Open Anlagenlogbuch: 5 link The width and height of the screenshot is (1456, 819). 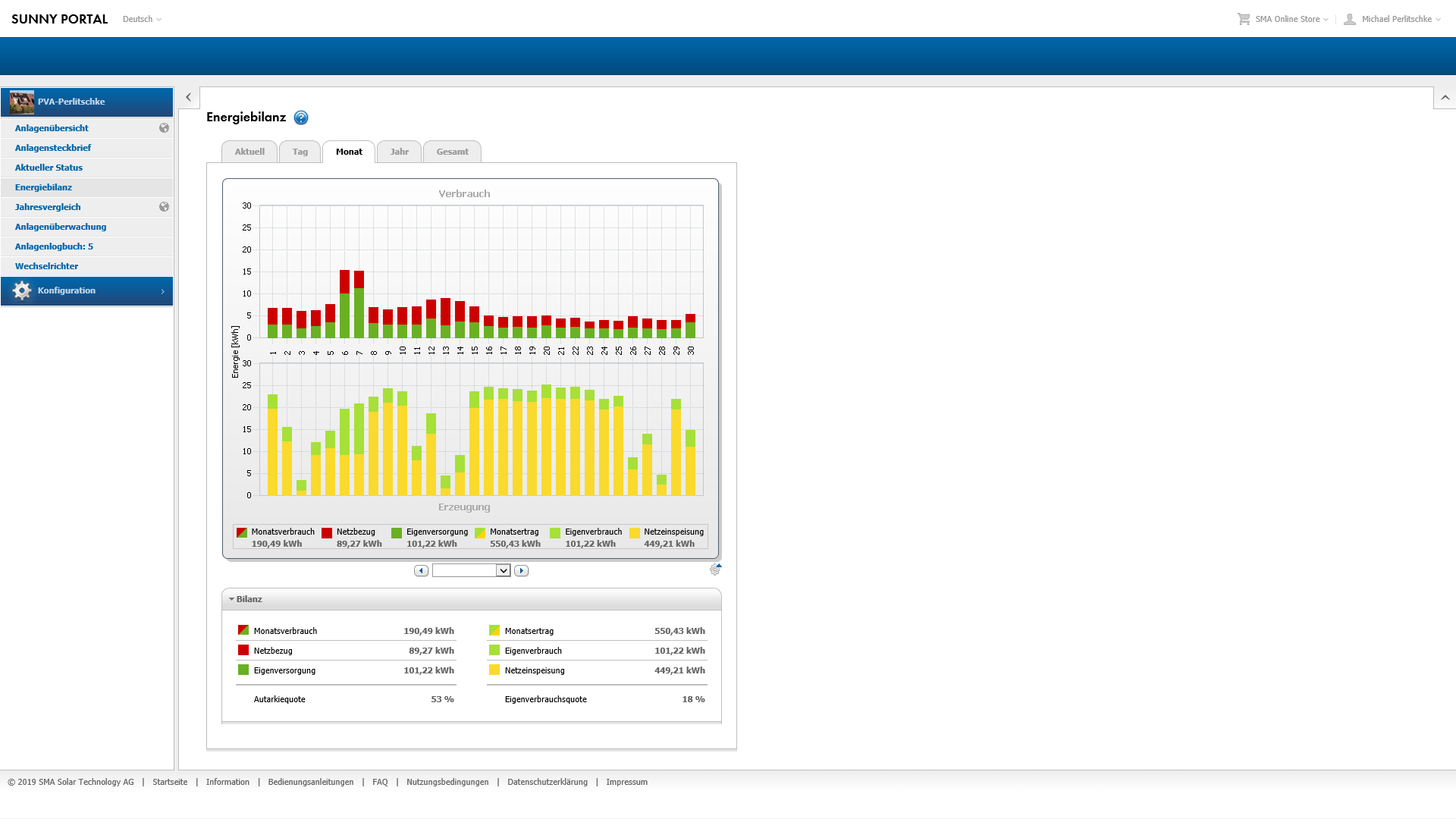tap(54, 246)
